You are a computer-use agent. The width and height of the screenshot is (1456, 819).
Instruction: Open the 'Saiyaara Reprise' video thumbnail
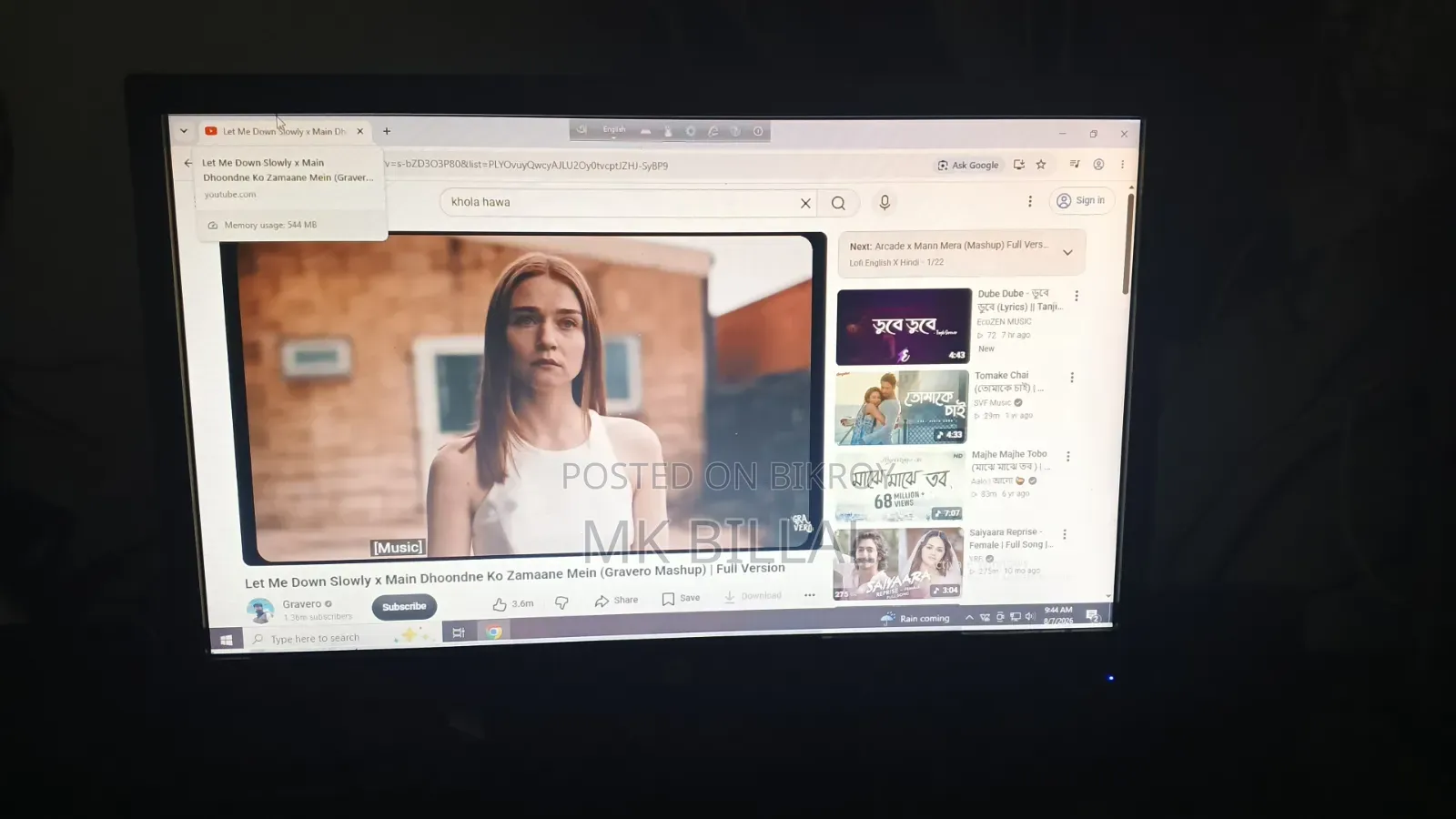coord(897,563)
